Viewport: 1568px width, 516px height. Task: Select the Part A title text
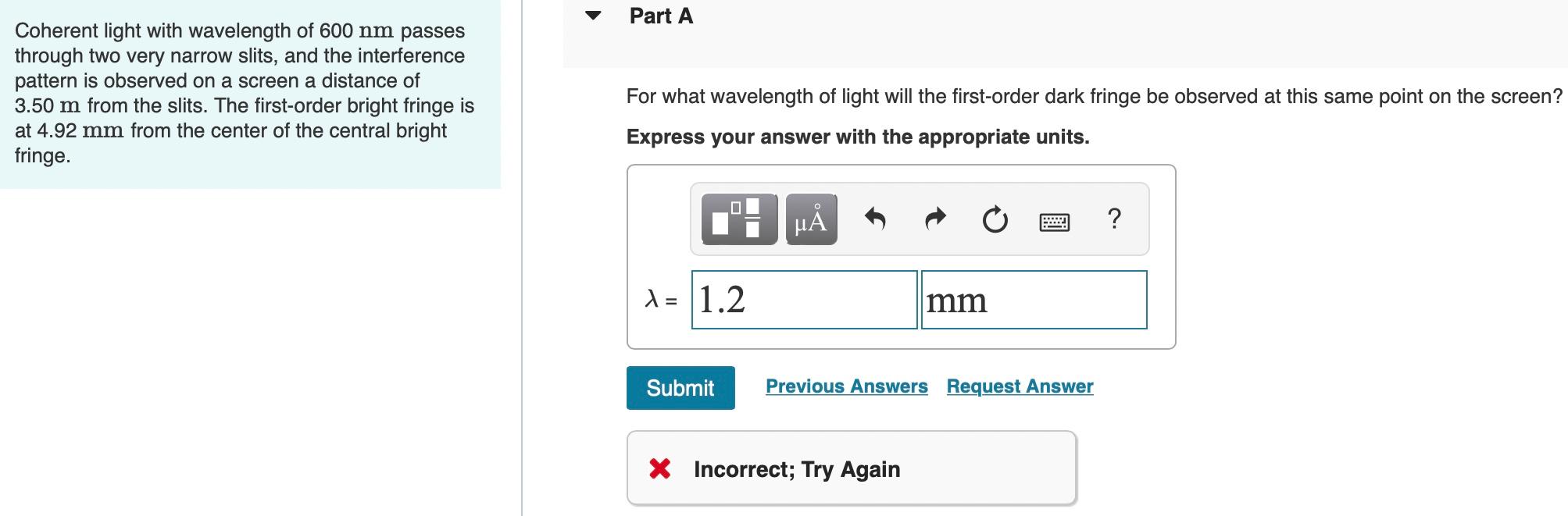coord(660,16)
